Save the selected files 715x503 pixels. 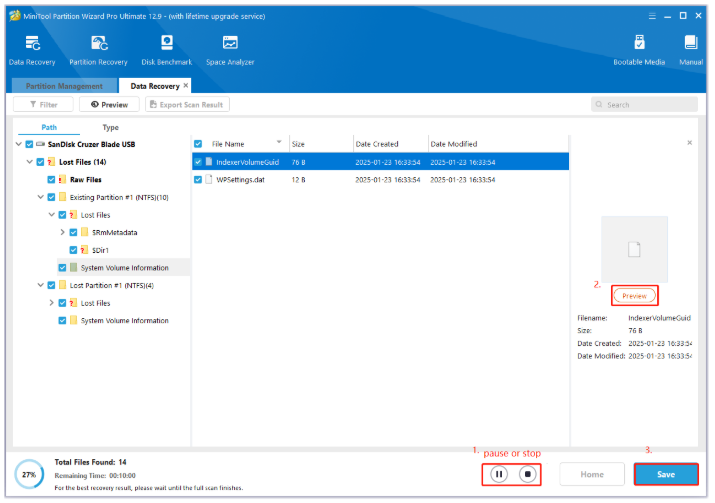(666, 474)
